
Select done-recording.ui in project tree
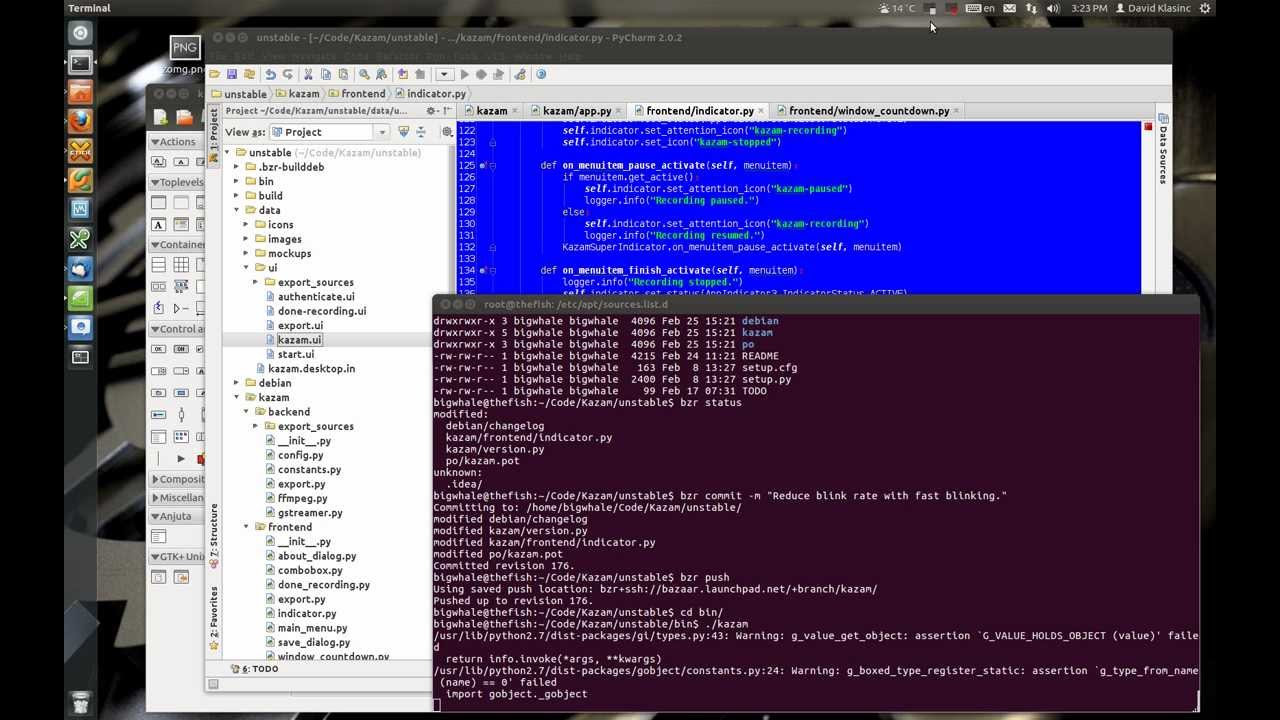point(322,311)
